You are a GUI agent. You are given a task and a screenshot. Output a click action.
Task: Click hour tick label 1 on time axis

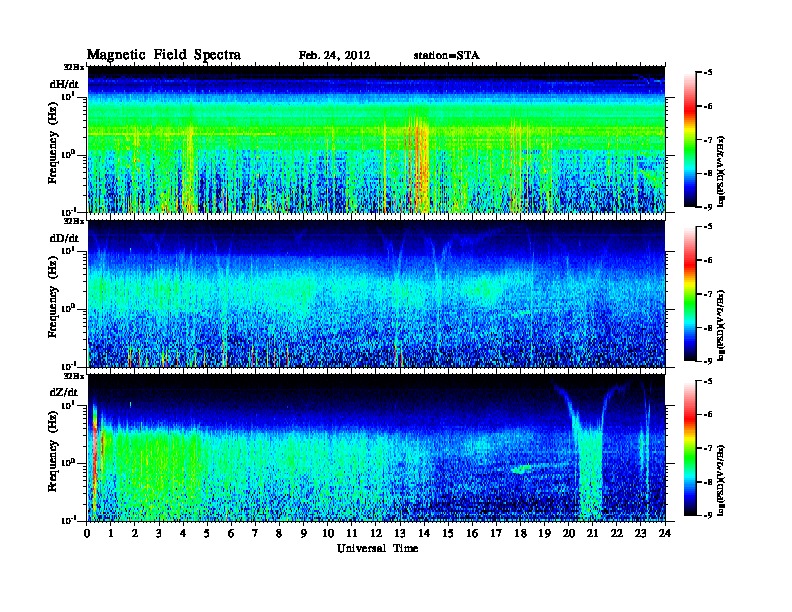pos(111,534)
